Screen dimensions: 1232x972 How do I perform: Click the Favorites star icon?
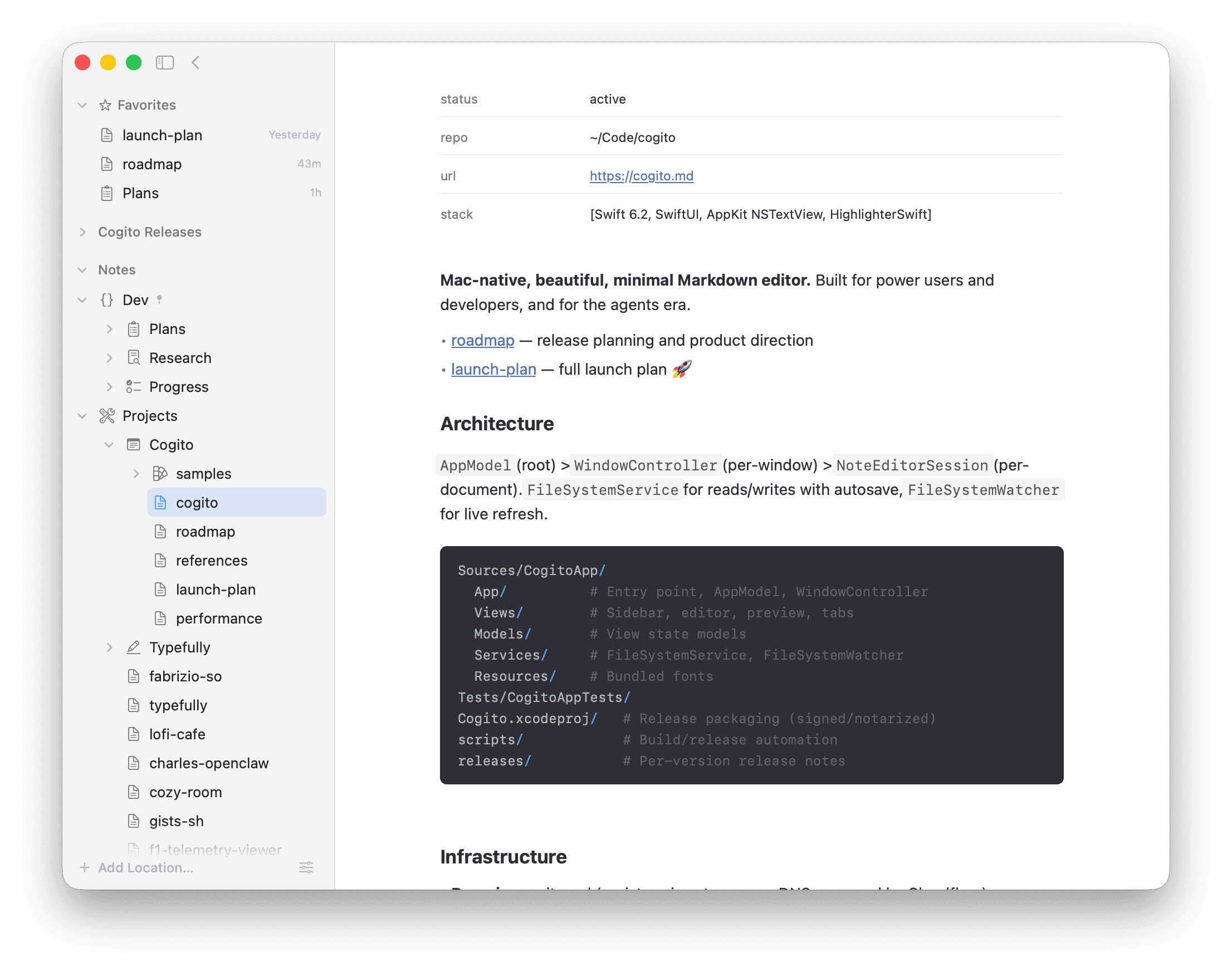click(105, 105)
